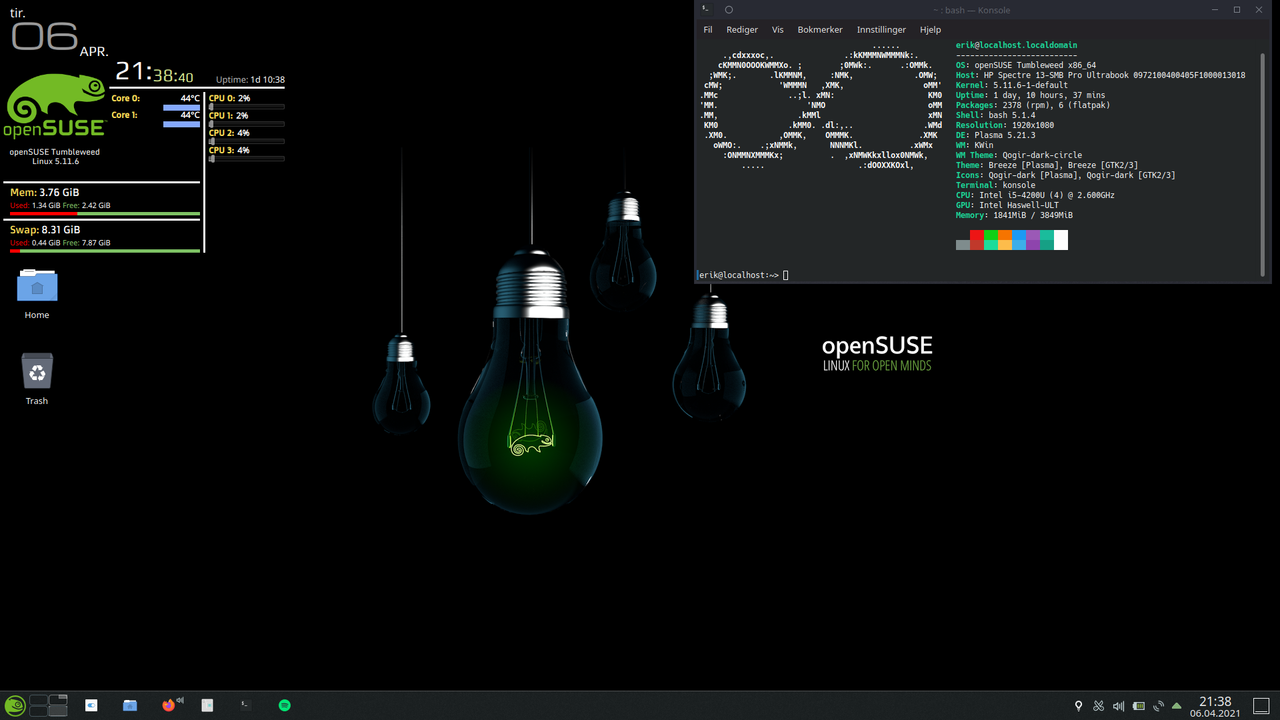Toggle show desktop with the corner button

1262,705
